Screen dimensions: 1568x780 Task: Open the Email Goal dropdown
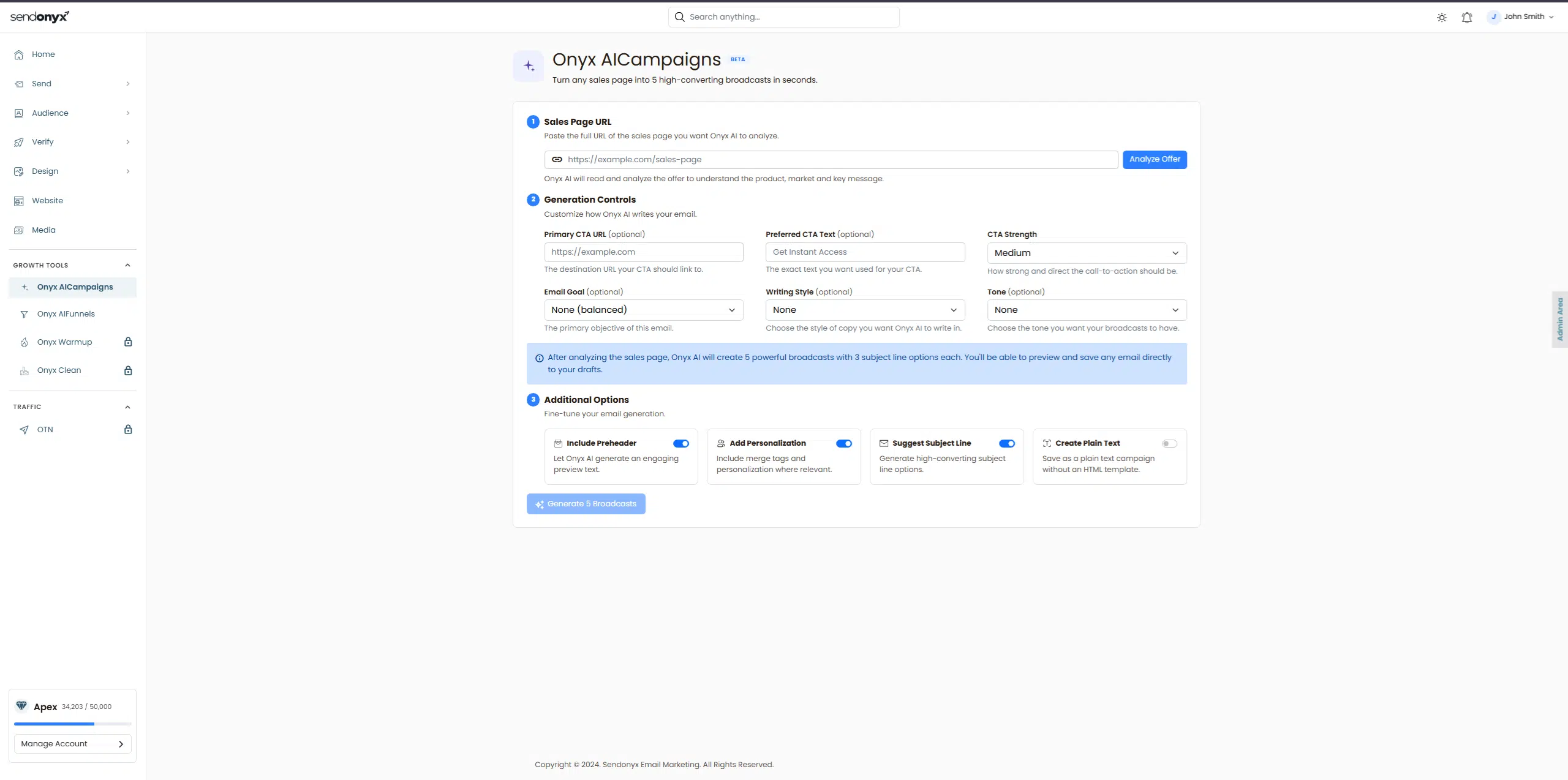(643, 310)
